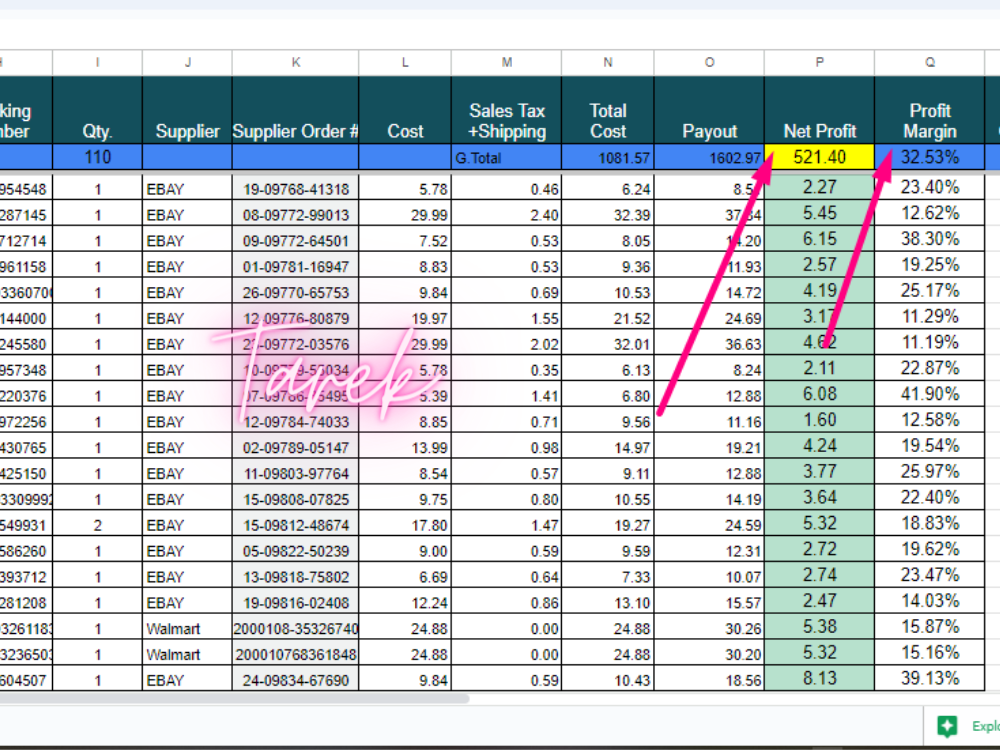Image resolution: width=1000 pixels, height=750 pixels.
Task: Select net profit cell 8.13
Action: [820, 679]
